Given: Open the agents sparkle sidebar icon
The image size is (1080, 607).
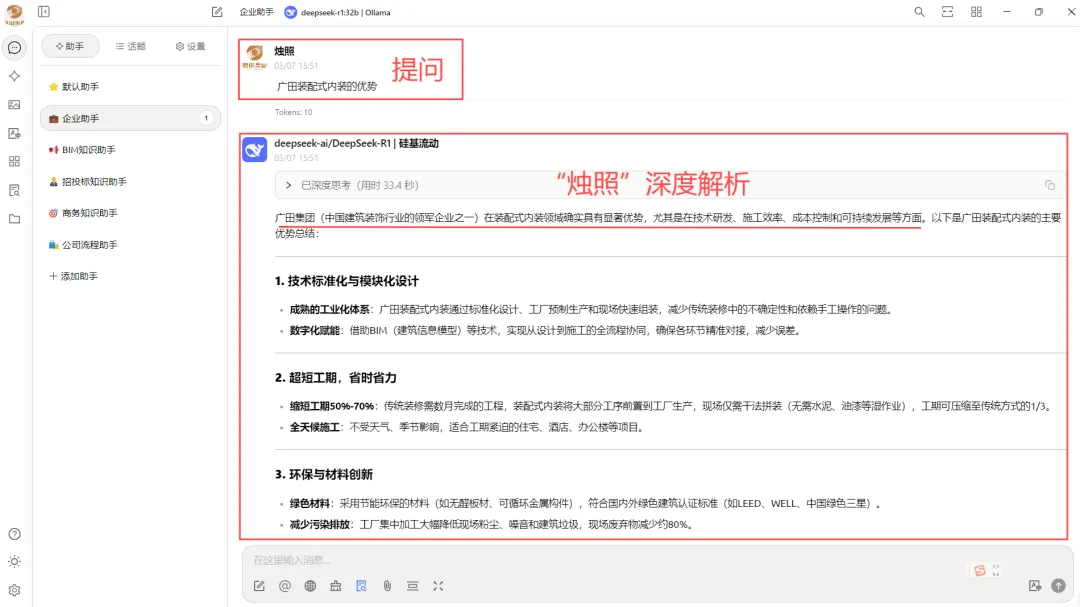Looking at the screenshot, I should [14, 76].
